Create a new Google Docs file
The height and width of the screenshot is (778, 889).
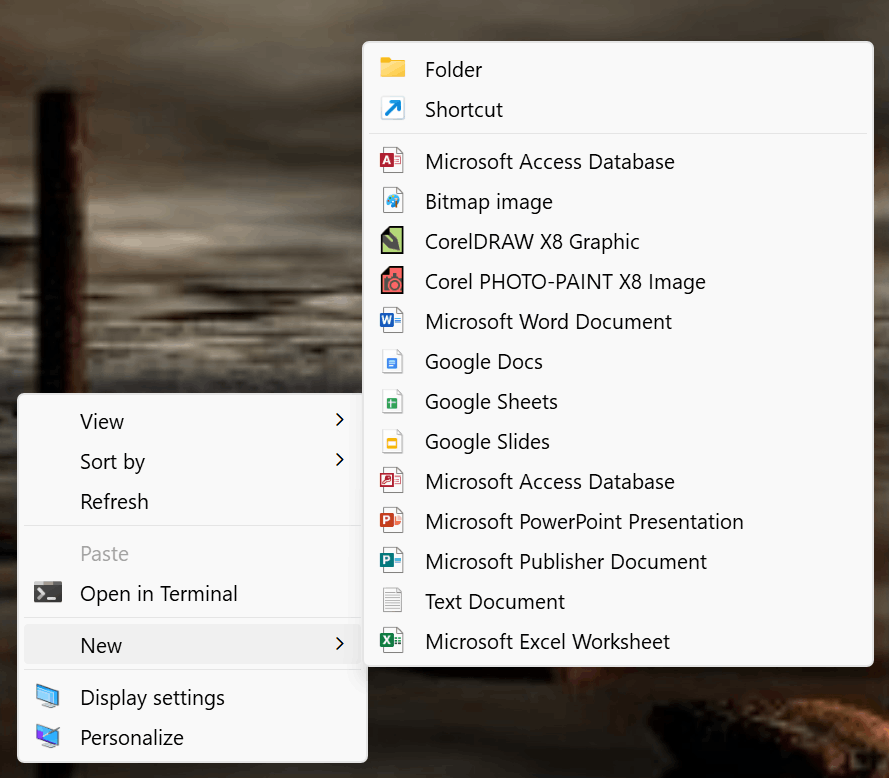618,362
